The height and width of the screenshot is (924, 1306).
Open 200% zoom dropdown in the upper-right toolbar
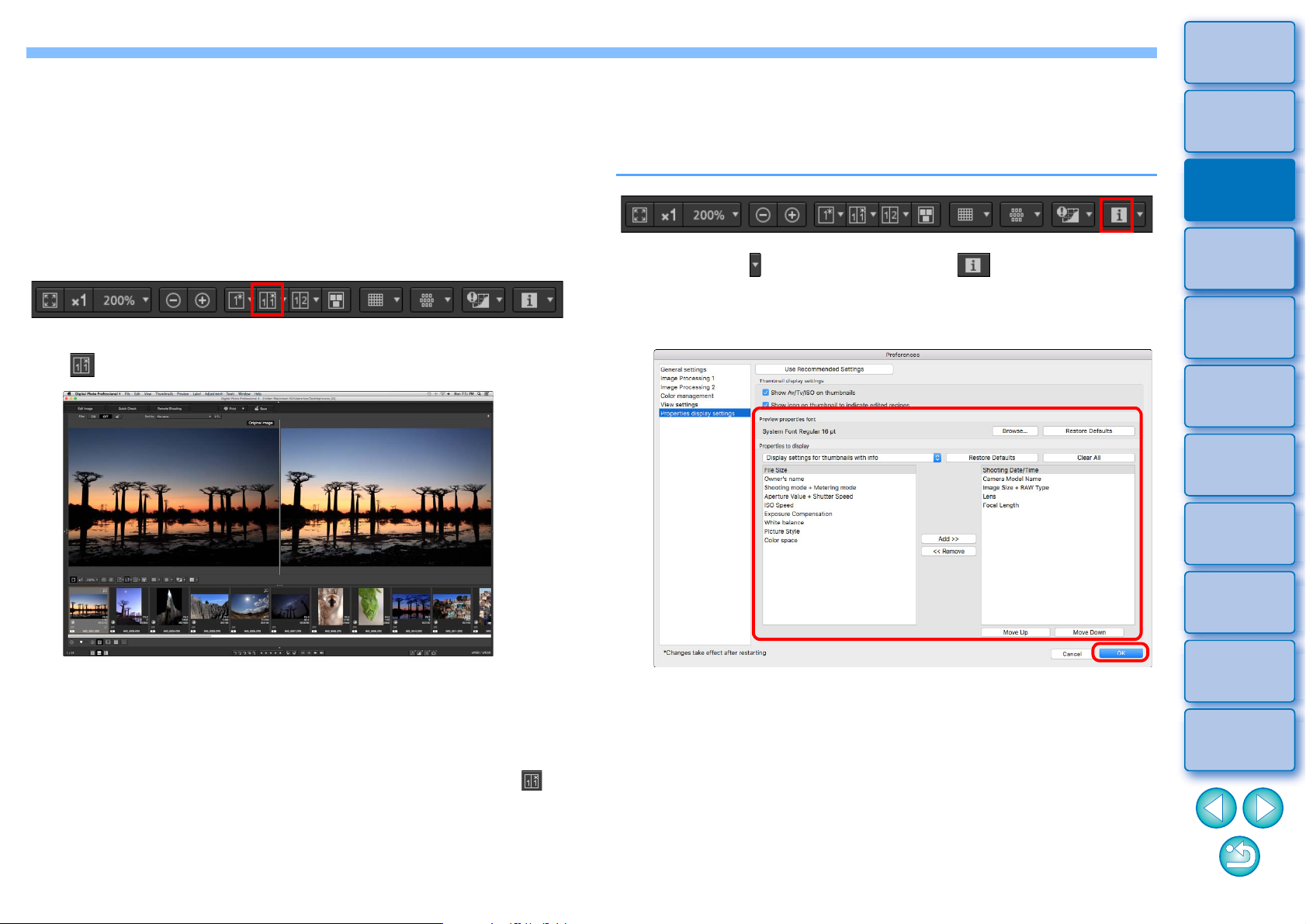(x=714, y=215)
